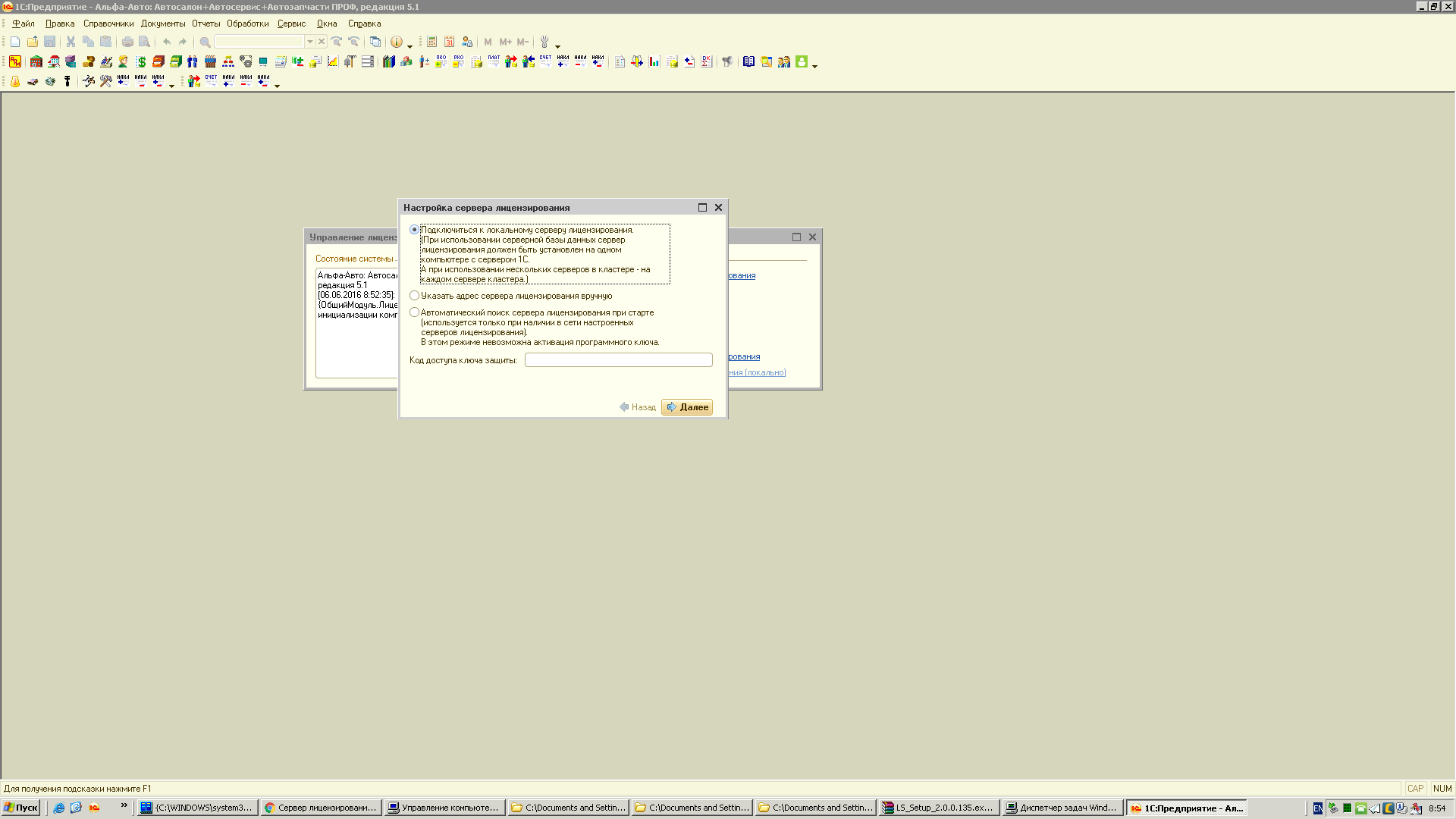Image resolution: width=1456 pixels, height=819 pixels.
Task: Click the Код доступа ключа защиты field
Action: pyautogui.click(x=619, y=360)
